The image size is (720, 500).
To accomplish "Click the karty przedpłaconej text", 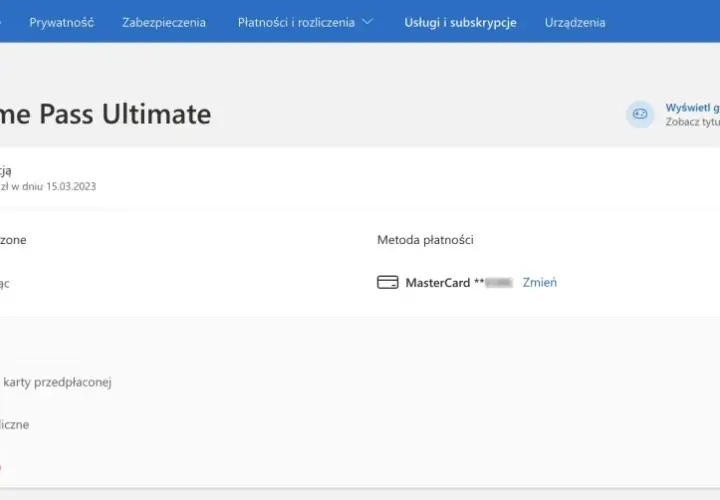I will pos(57,382).
